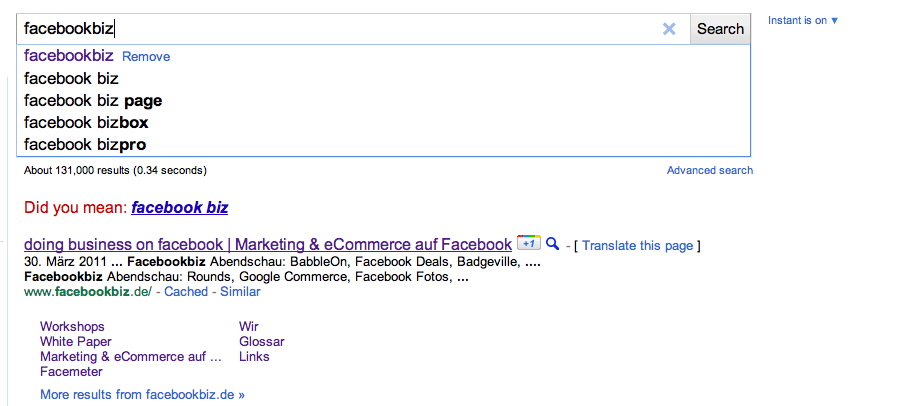Open the 'Instant is on' dropdown
The height and width of the screenshot is (406, 900).
pyautogui.click(x=803, y=20)
